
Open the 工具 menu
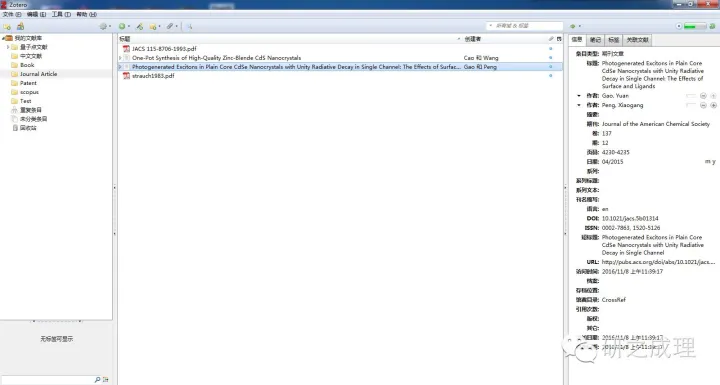pyautogui.click(x=61, y=14)
